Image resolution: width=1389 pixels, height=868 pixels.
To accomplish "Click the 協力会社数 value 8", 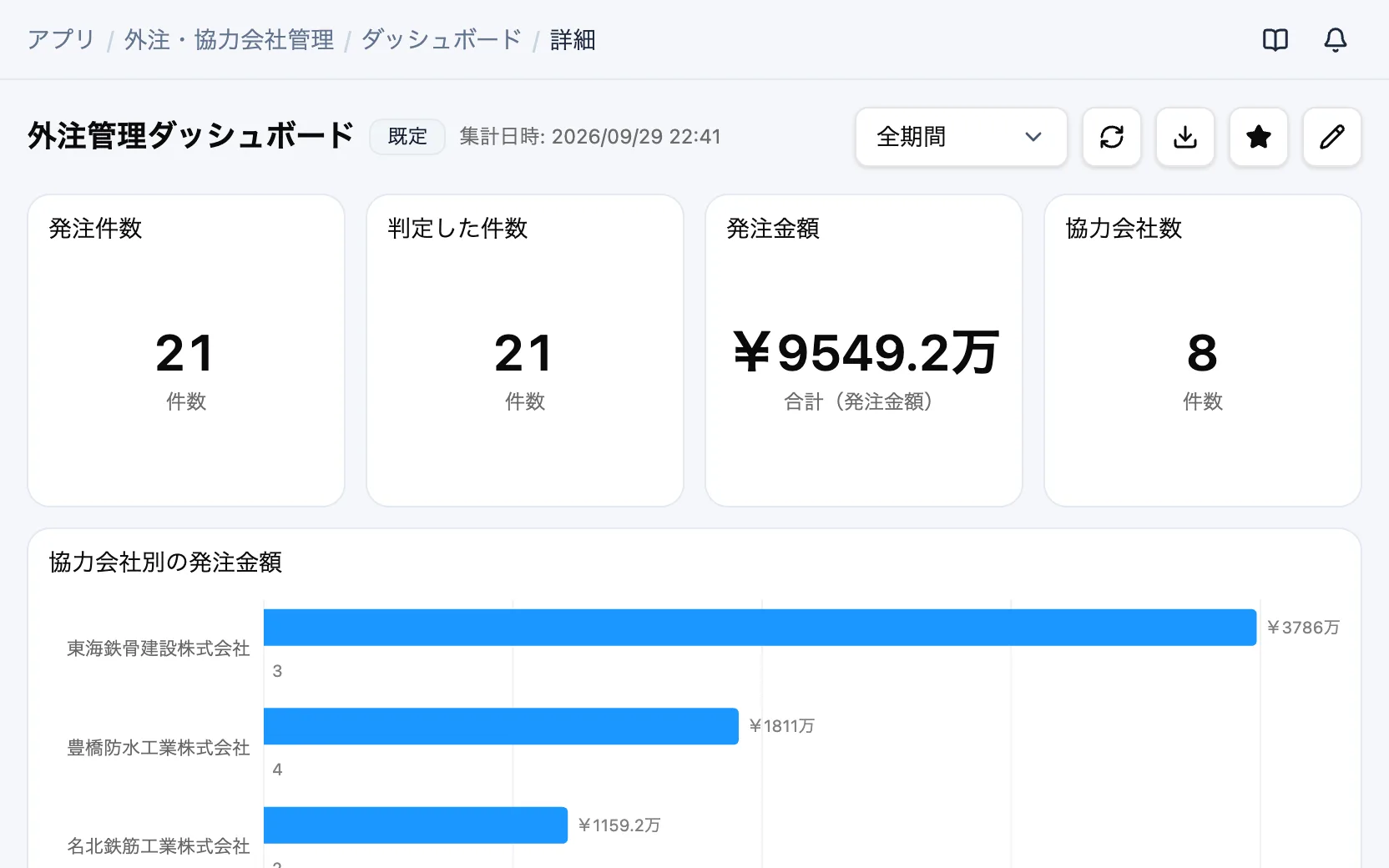I will click(1202, 353).
